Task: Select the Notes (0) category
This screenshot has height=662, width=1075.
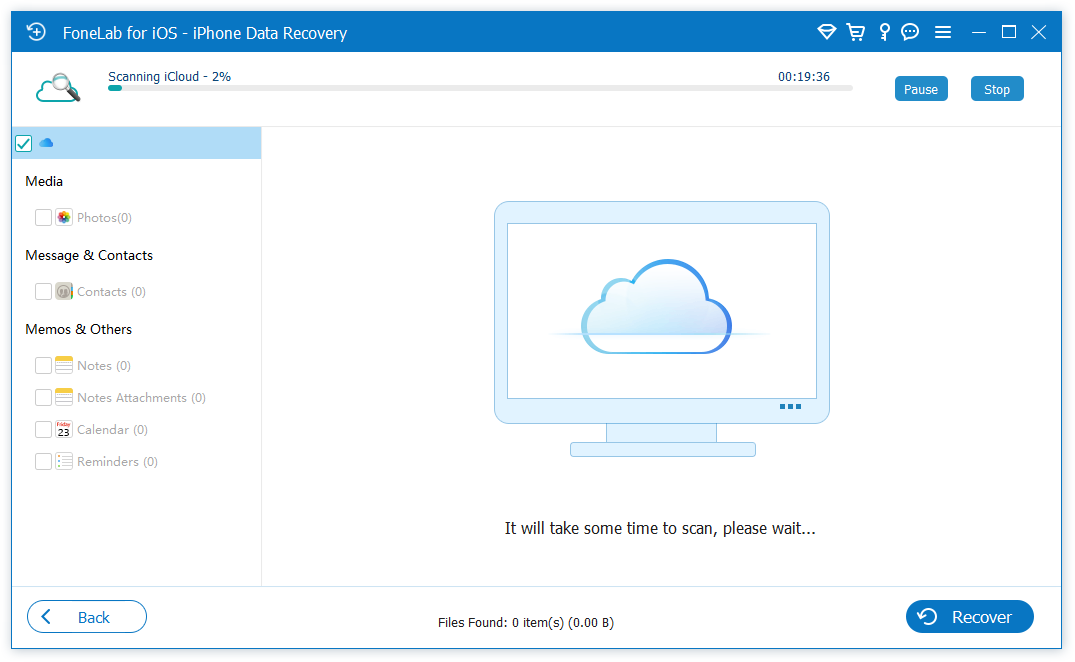Action: coord(104,365)
